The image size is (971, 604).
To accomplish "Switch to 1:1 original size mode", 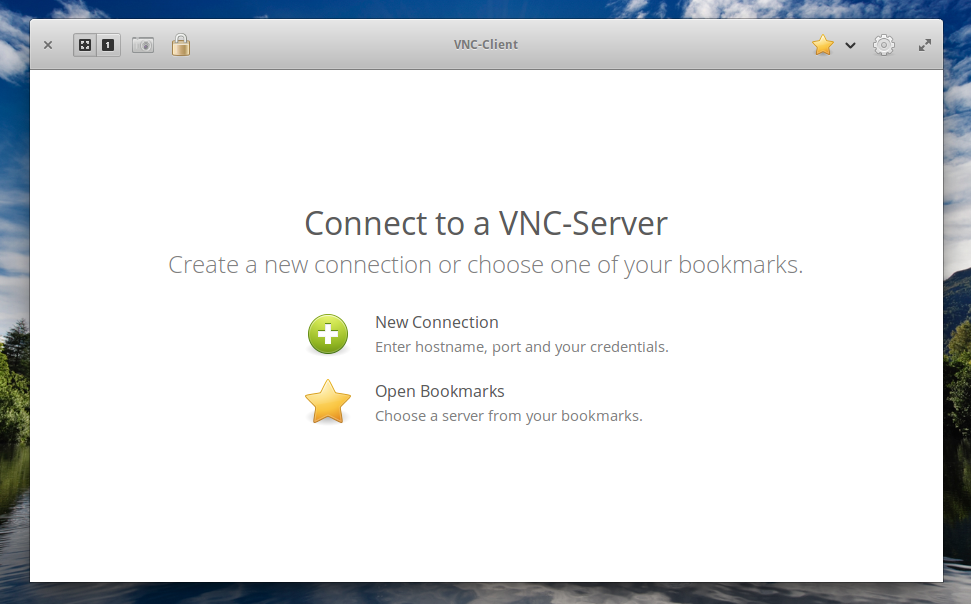I will (108, 45).
